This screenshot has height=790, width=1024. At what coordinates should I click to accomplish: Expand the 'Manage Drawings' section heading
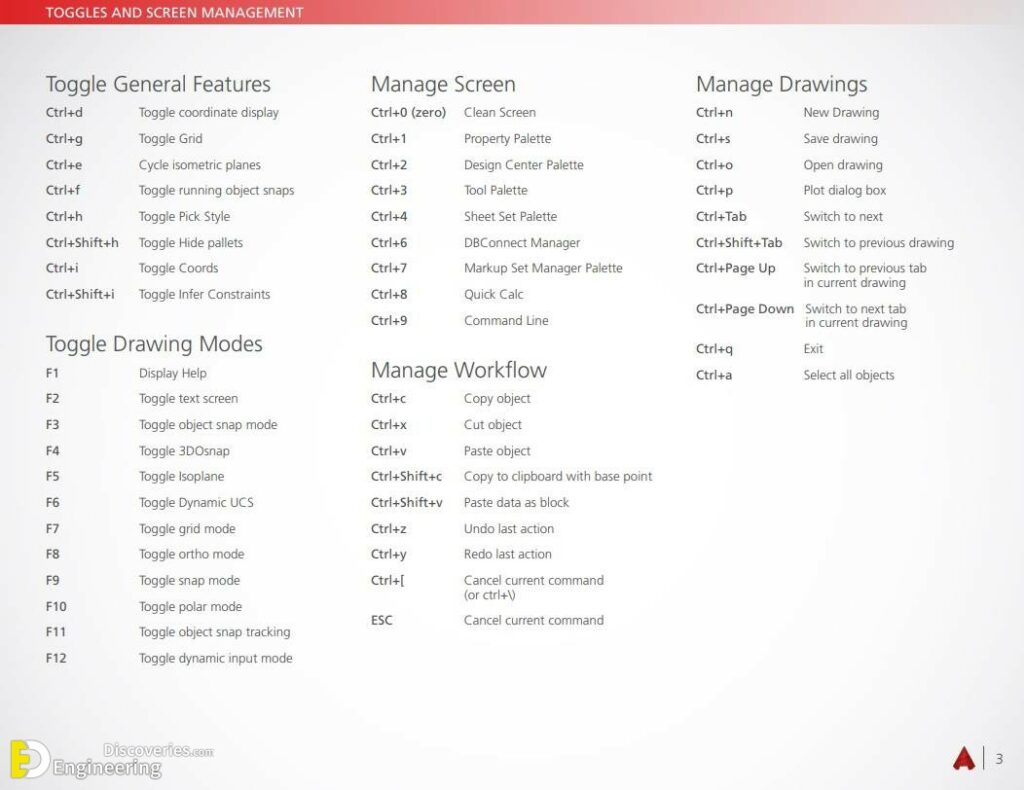pos(783,84)
